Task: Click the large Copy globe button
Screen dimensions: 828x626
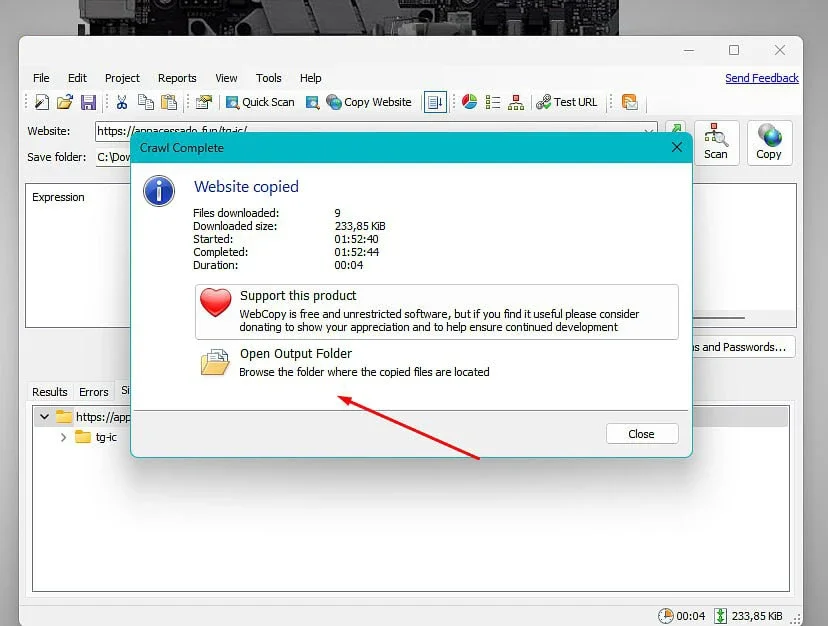Action: 769,143
